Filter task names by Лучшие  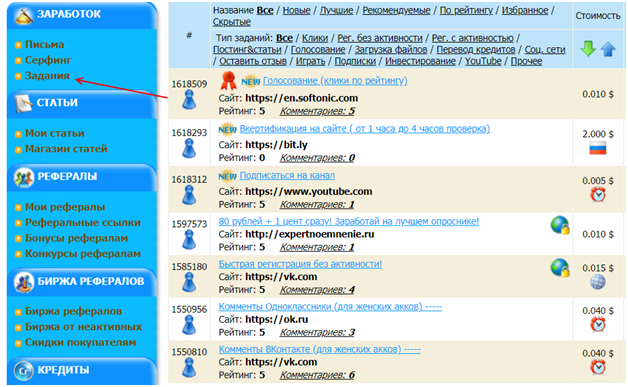click(x=336, y=10)
